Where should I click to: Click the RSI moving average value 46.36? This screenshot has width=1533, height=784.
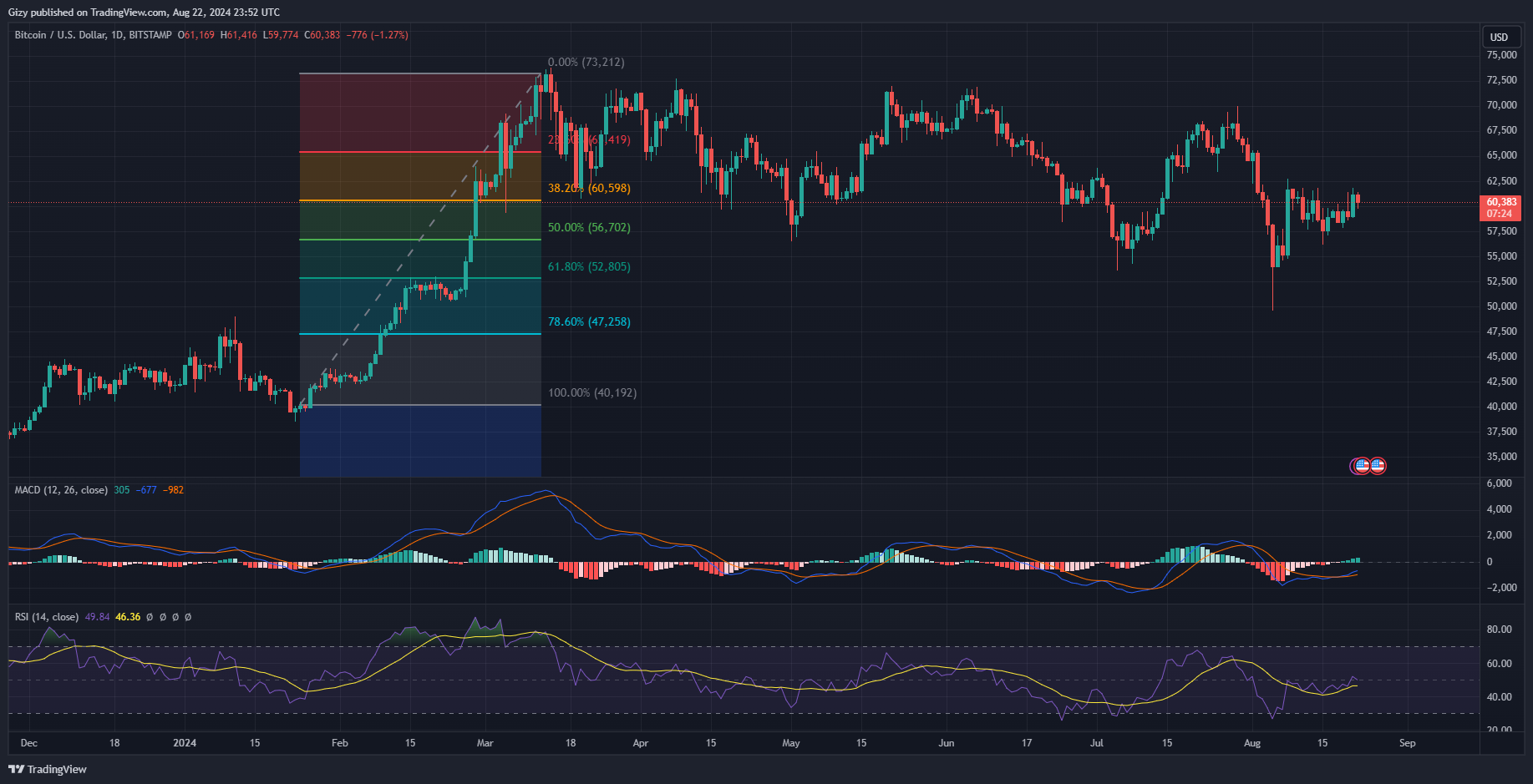[x=128, y=617]
